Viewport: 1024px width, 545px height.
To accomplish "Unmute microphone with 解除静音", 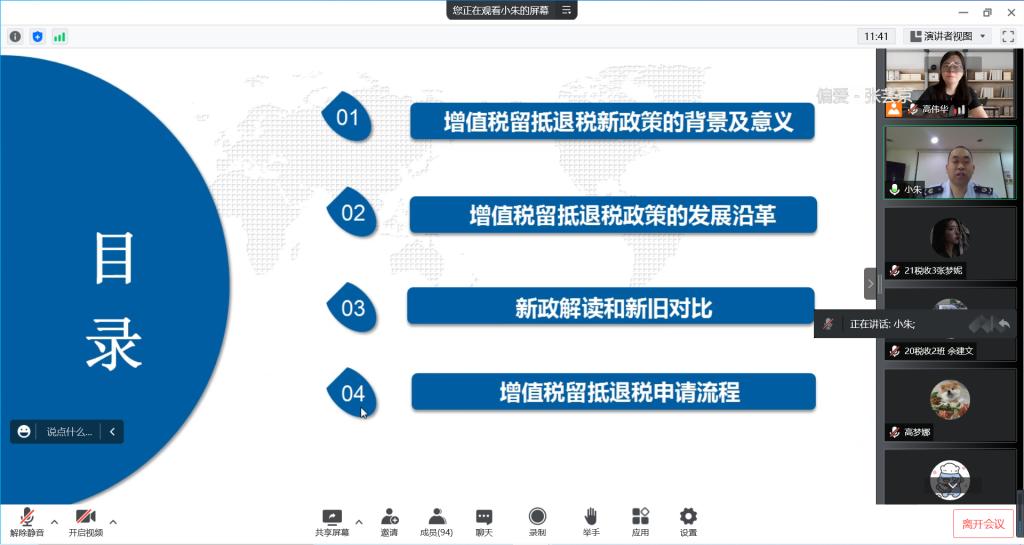I will [27, 521].
